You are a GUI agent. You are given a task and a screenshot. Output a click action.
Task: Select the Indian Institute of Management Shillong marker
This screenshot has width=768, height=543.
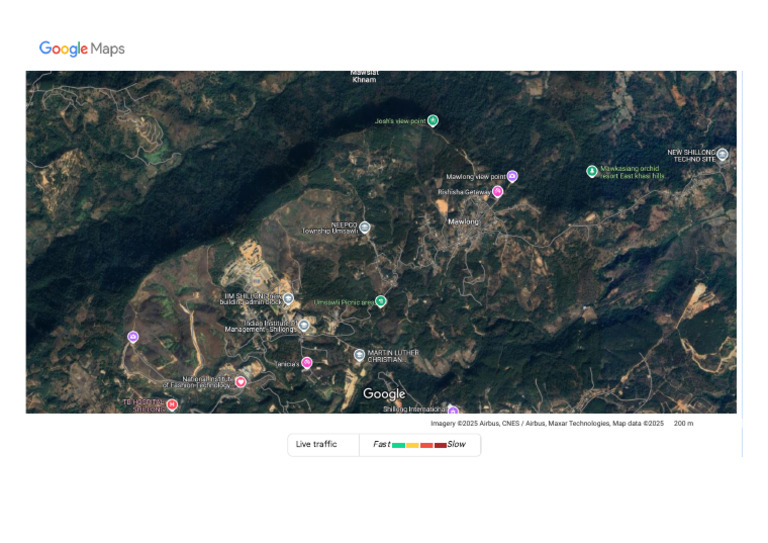(x=304, y=325)
